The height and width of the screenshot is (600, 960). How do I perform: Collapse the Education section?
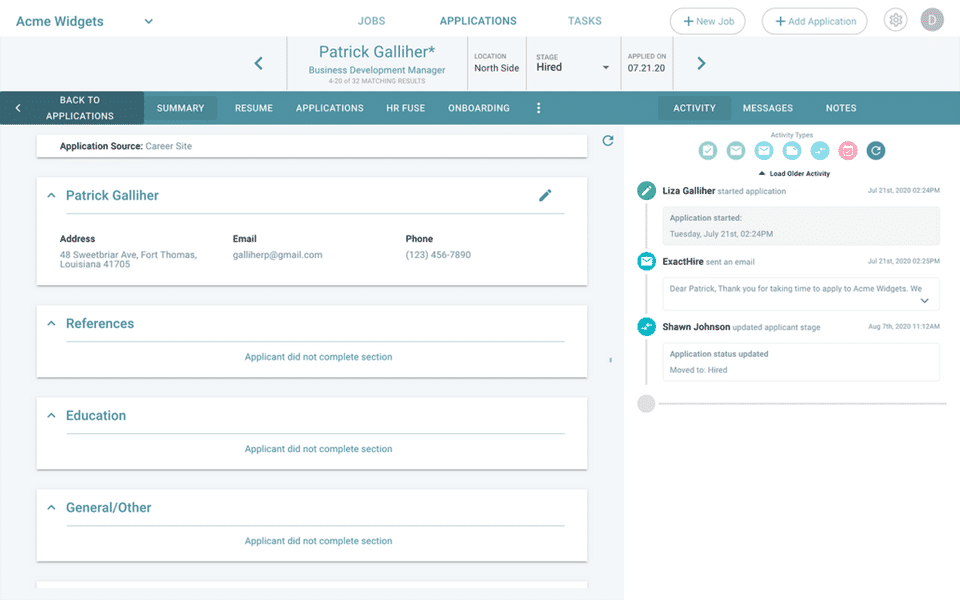click(x=51, y=416)
